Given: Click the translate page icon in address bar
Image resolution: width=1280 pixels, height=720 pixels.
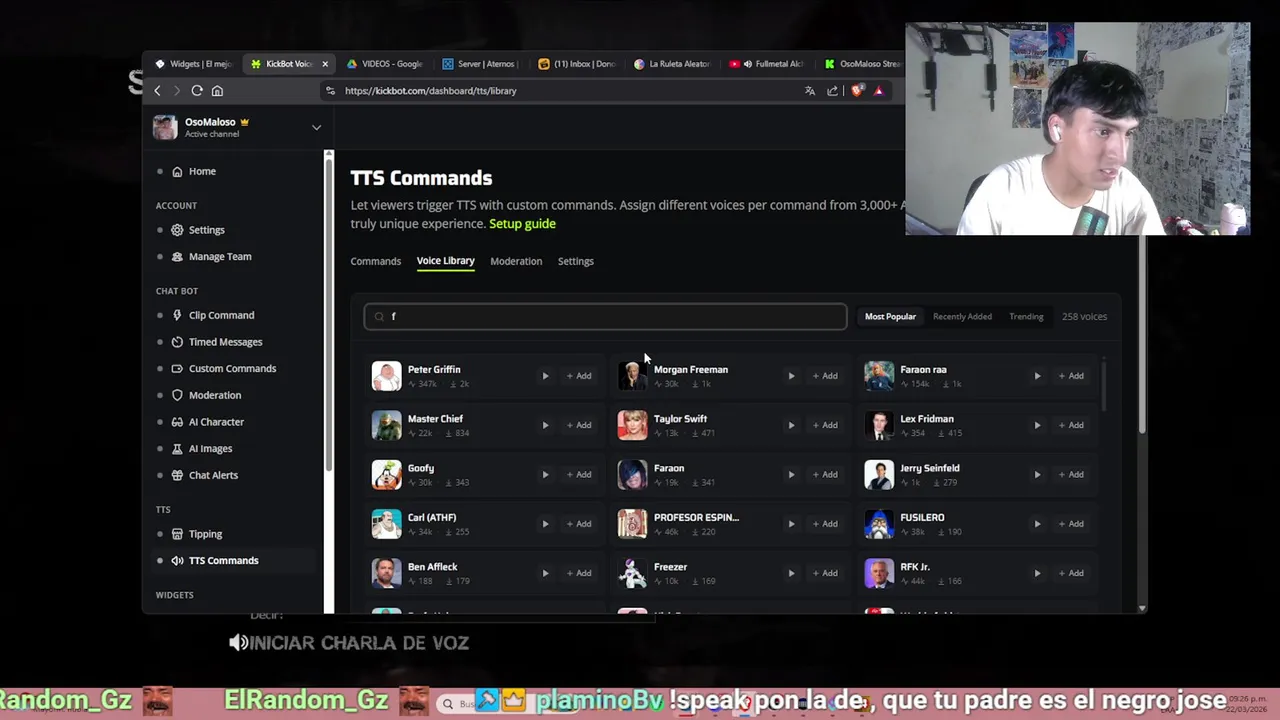Looking at the screenshot, I should pyautogui.click(x=810, y=91).
